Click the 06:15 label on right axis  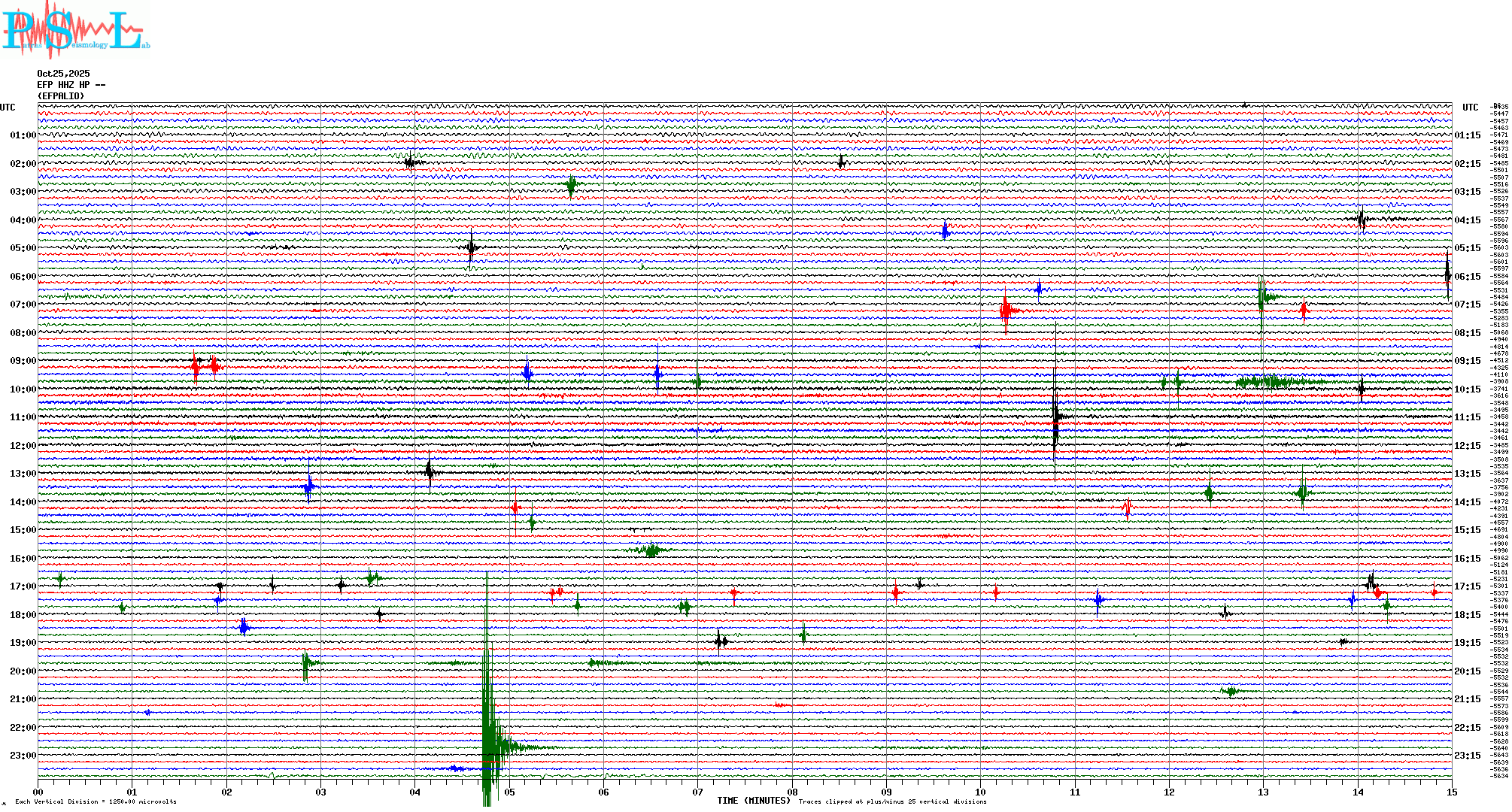pyautogui.click(x=1467, y=277)
